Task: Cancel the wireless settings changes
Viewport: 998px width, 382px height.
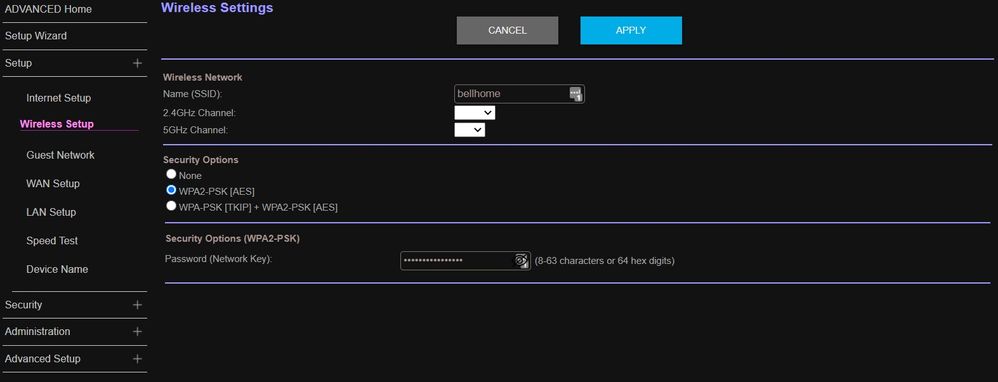Action: tap(507, 31)
